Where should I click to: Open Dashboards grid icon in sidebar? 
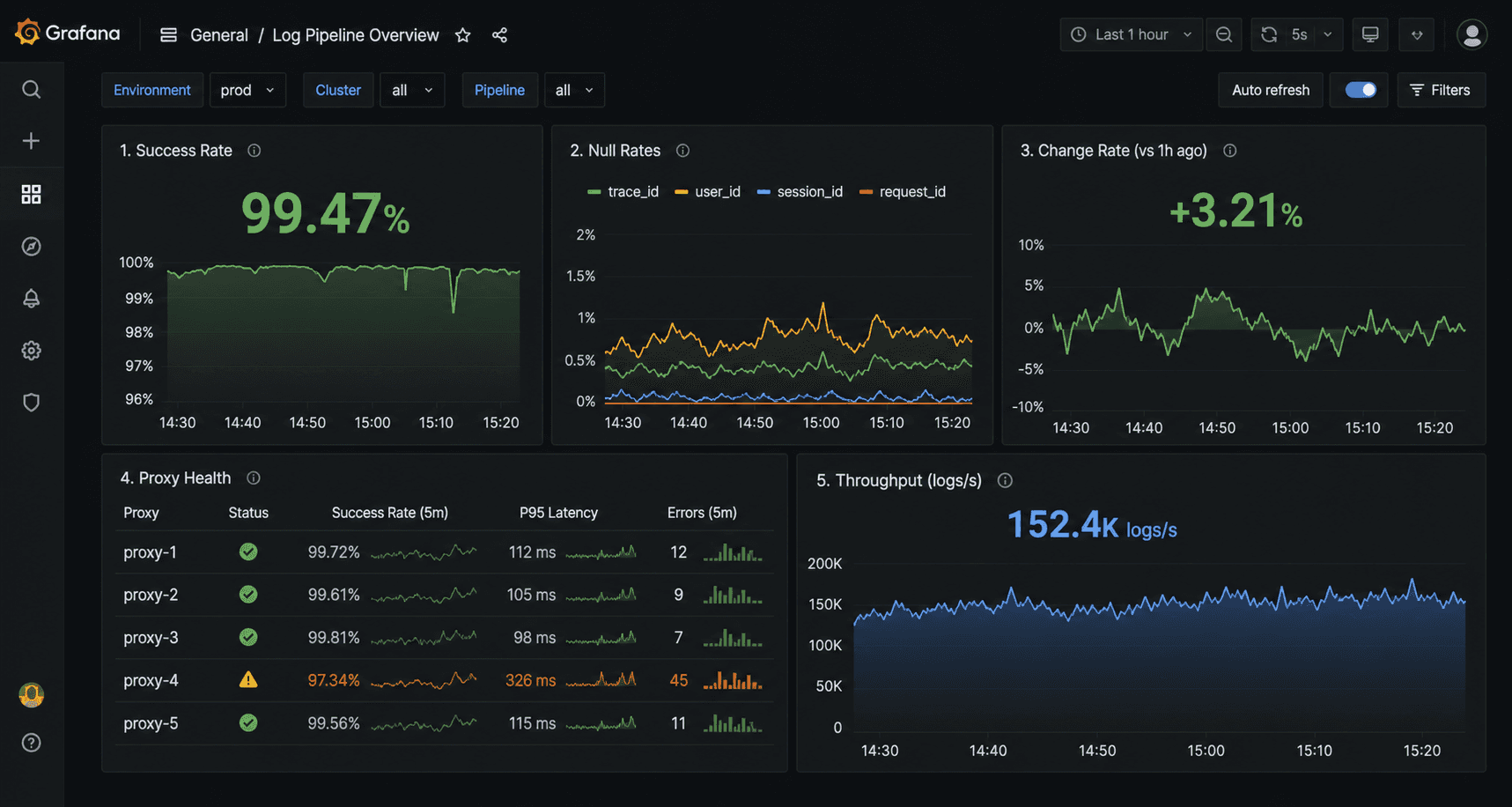(31, 194)
